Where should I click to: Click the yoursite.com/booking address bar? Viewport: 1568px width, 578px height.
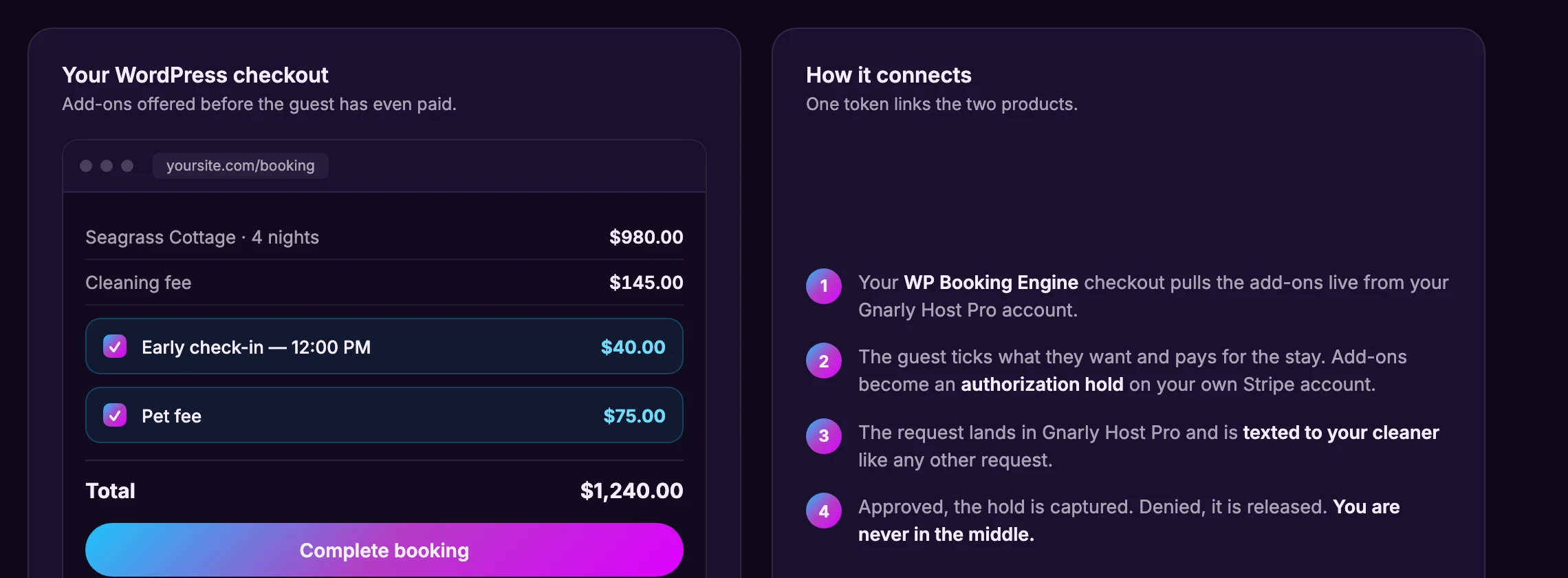pos(241,166)
